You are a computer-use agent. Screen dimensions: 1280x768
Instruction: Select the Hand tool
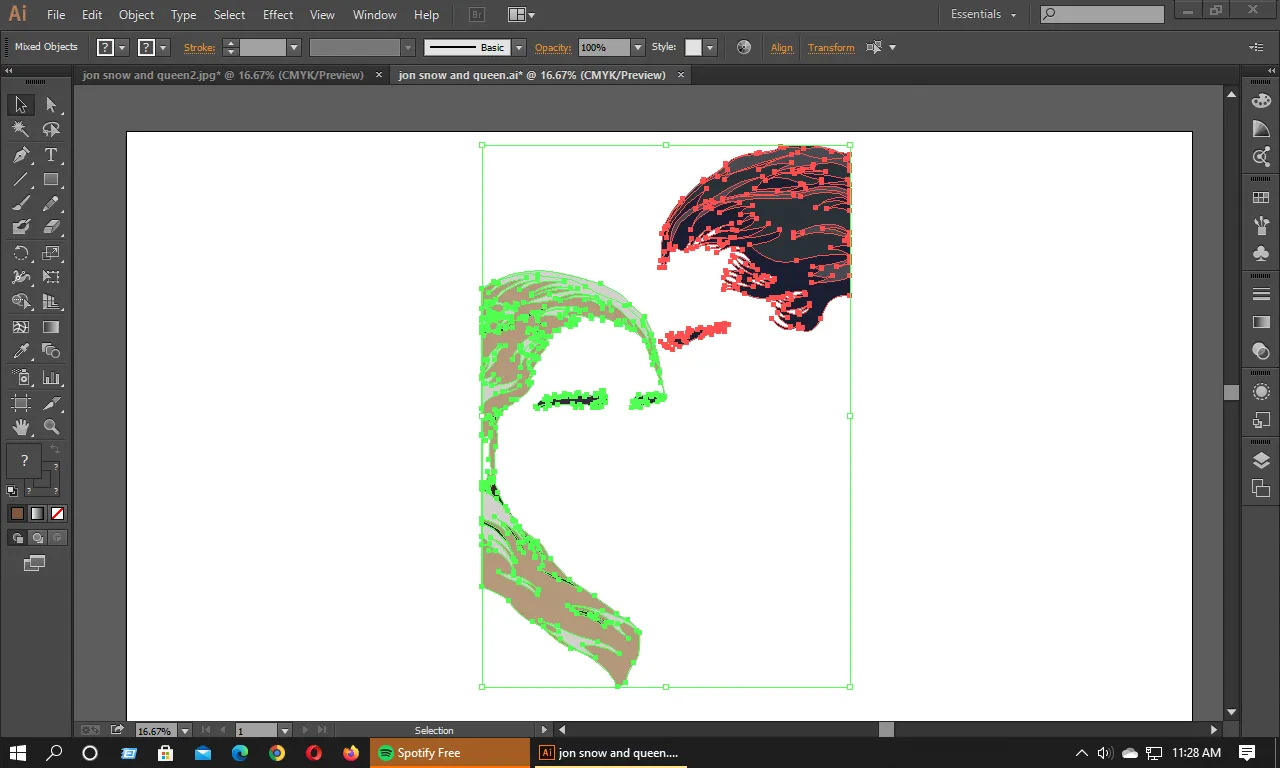point(20,428)
